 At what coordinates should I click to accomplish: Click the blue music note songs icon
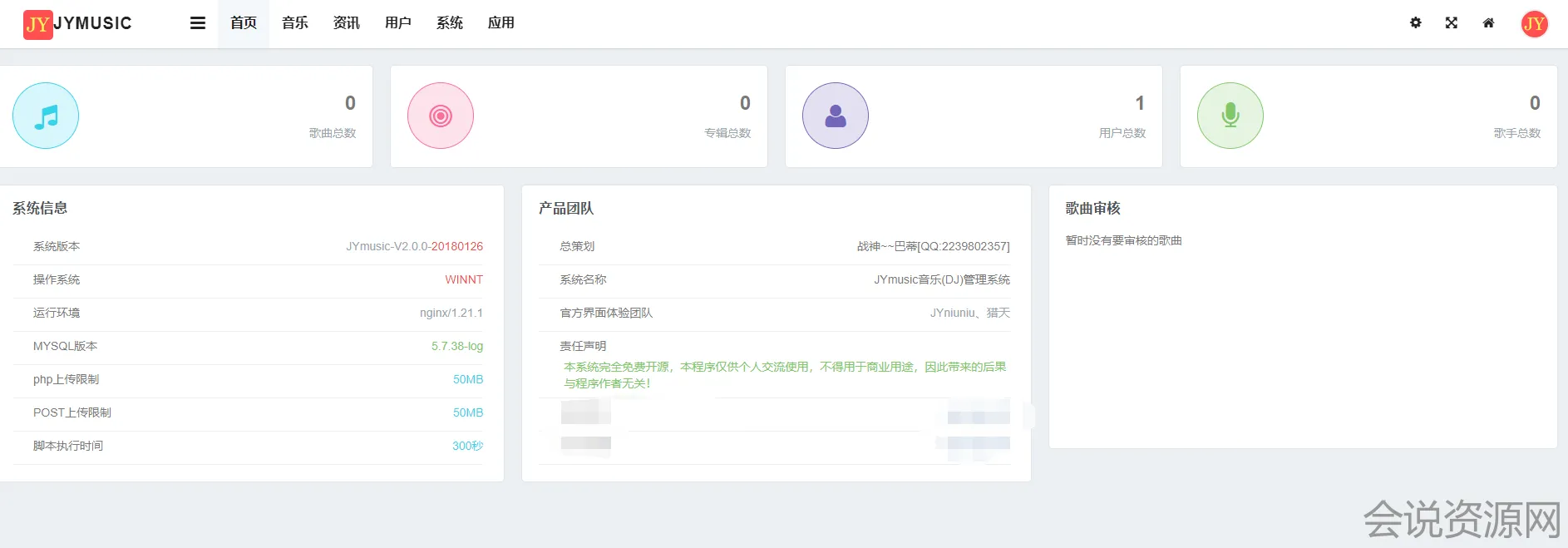(46, 116)
